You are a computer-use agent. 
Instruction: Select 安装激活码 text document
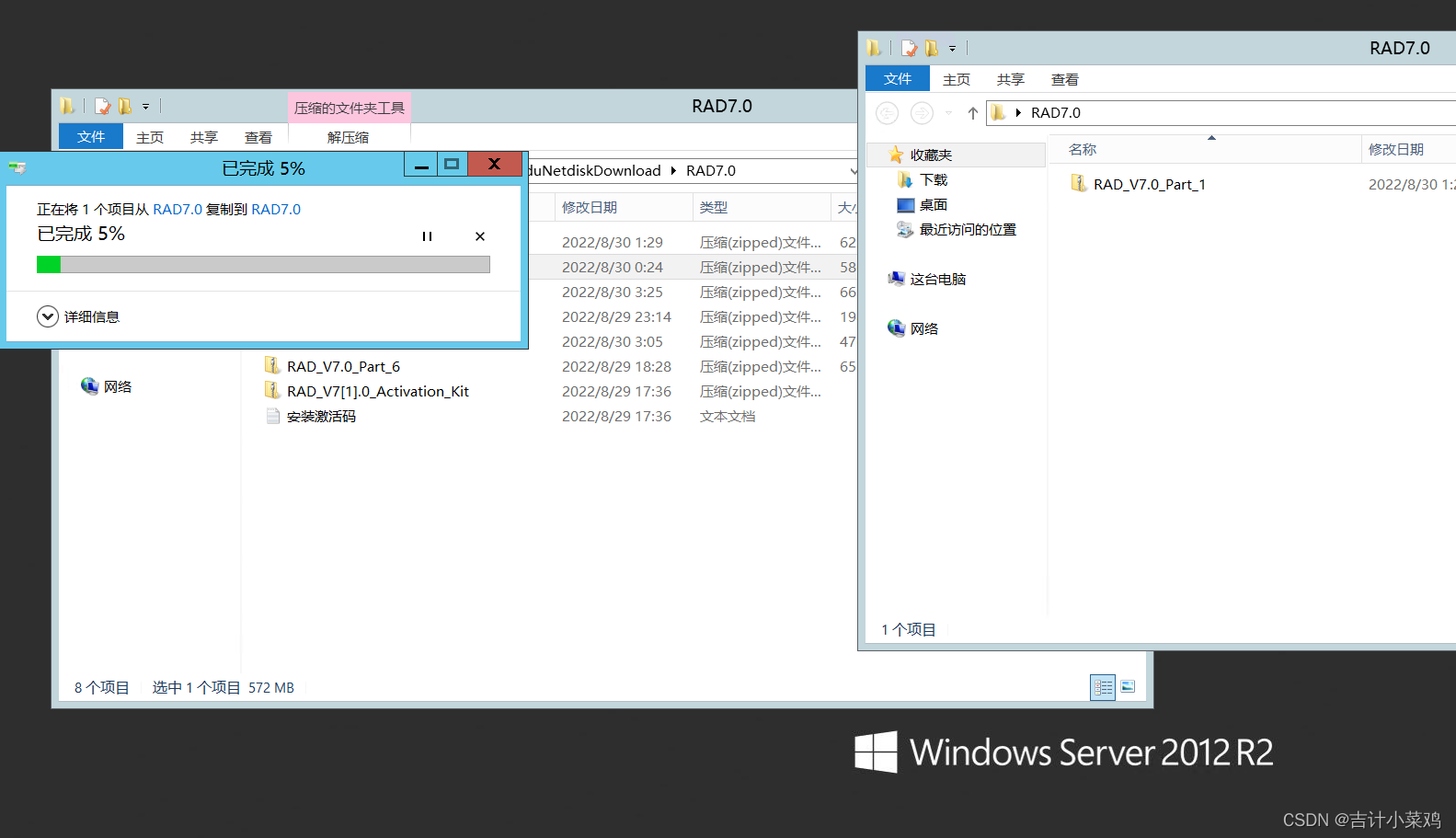[321, 417]
